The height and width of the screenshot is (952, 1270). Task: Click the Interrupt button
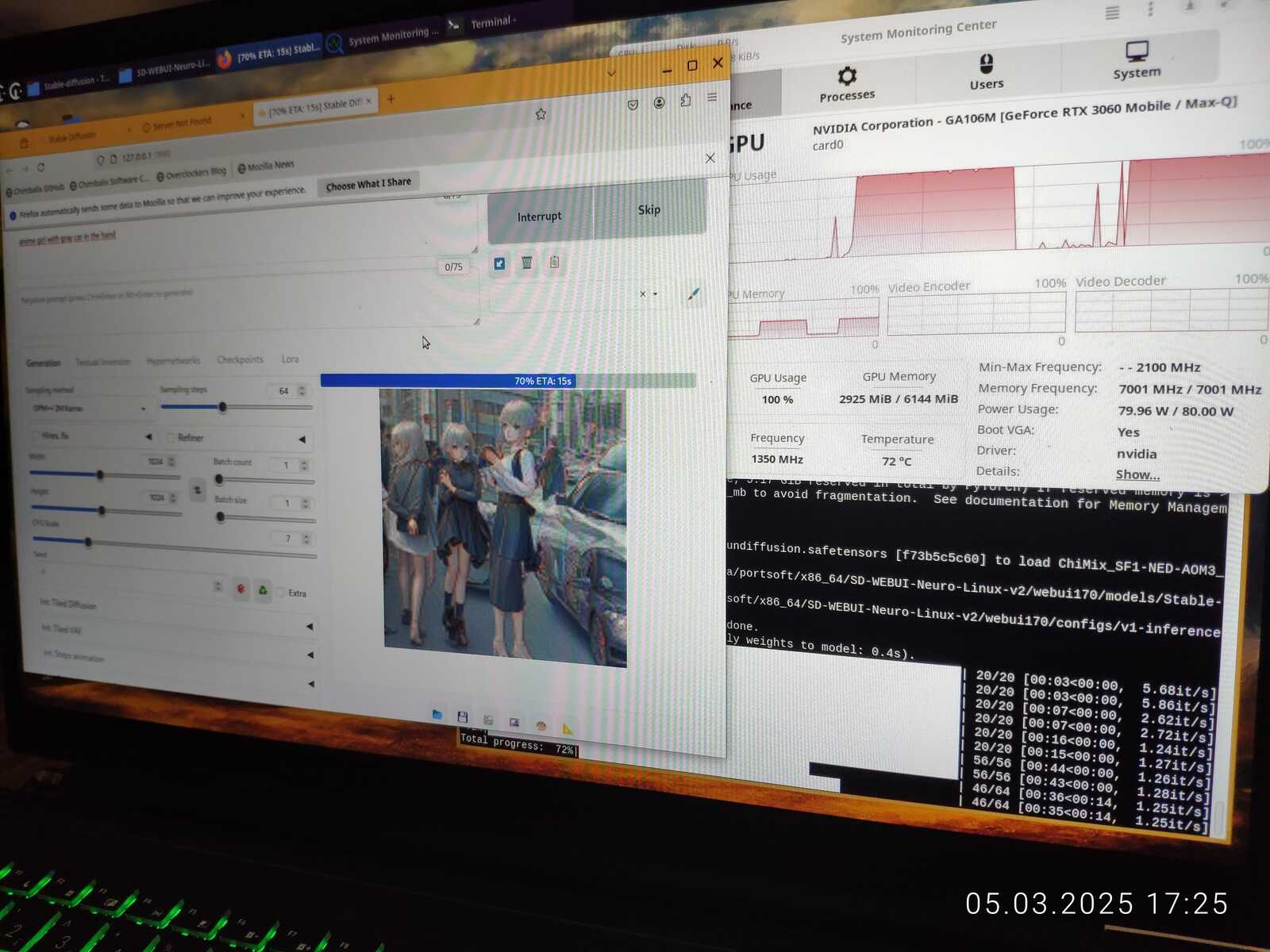pos(540,216)
